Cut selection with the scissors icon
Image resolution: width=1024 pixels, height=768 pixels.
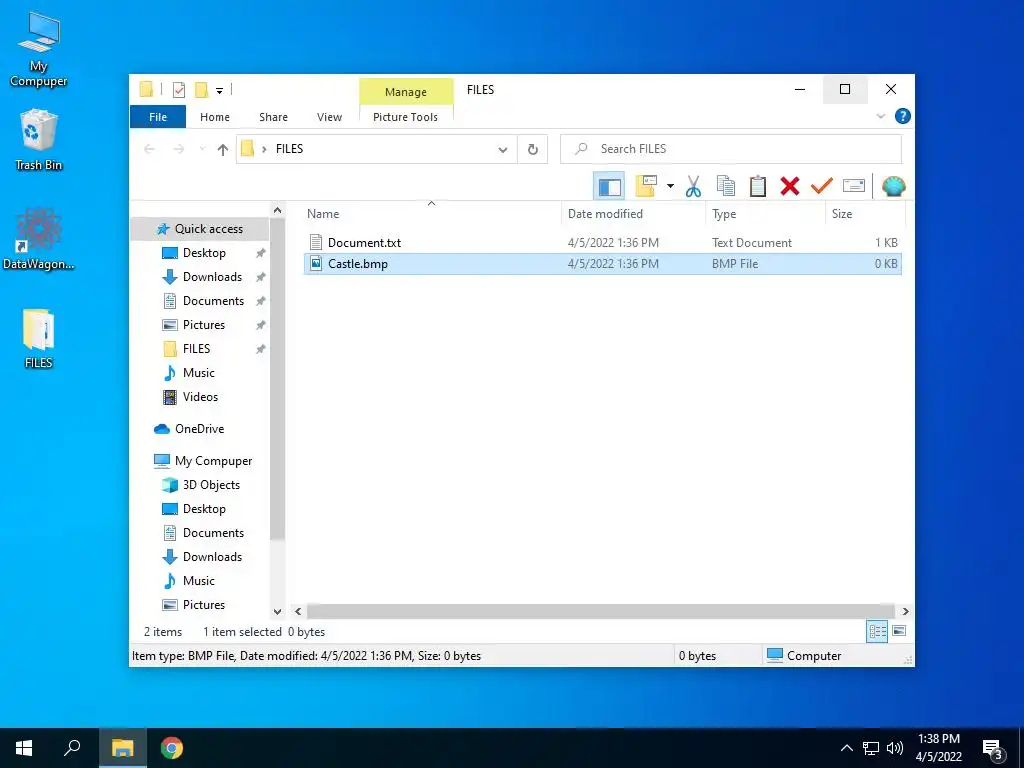(x=693, y=186)
